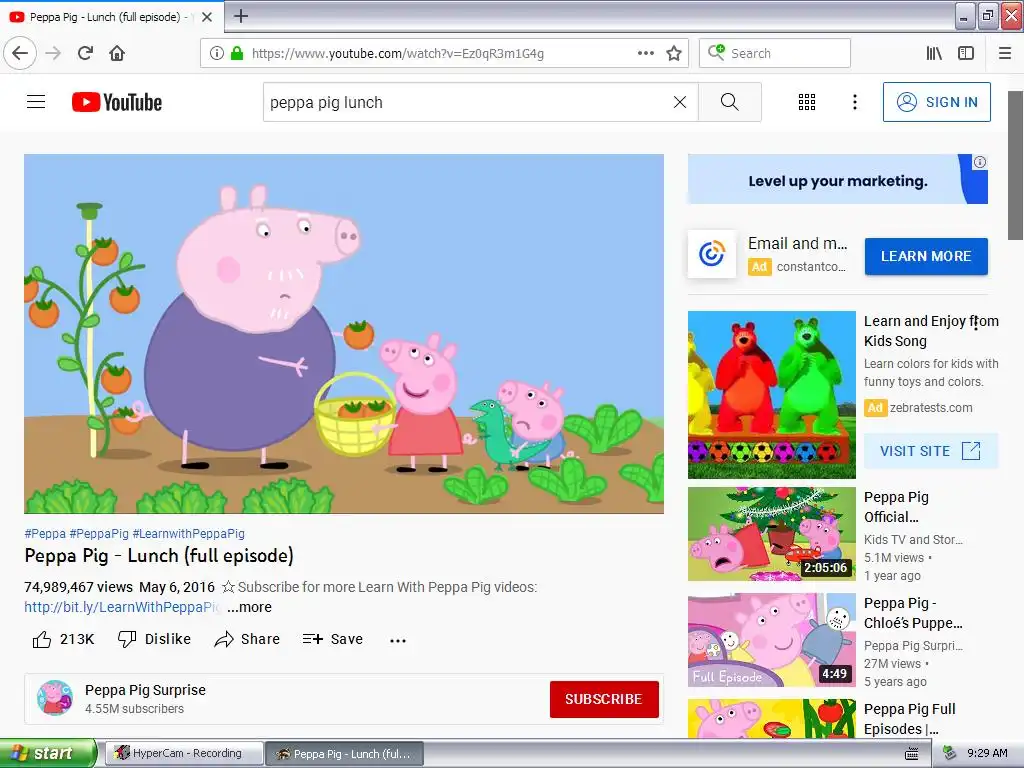Image resolution: width=1024 pixels, height=768 pixels.
Task: Click the Windows start button
Action: pyautogui.click(x=47, y=753)
